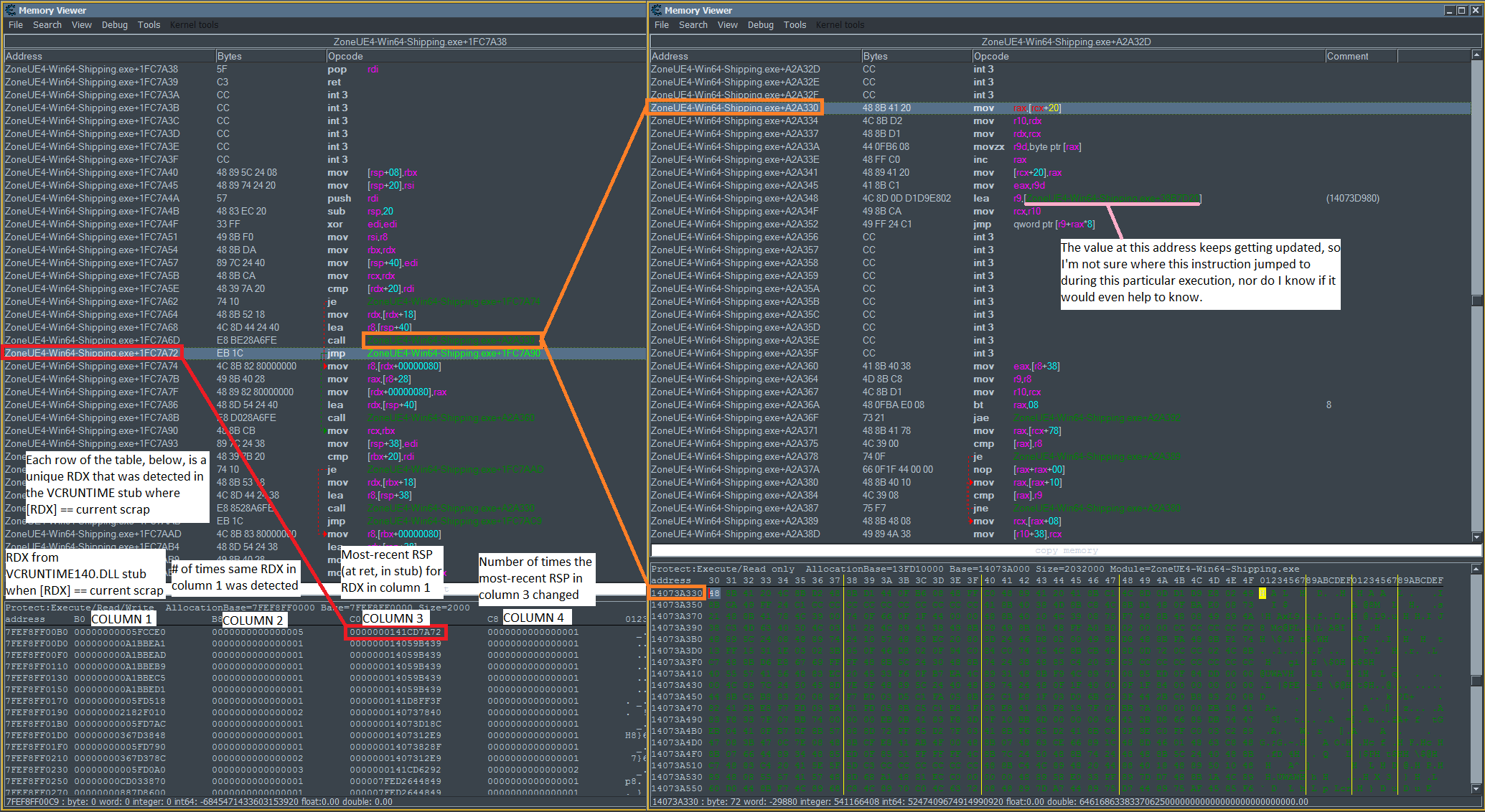The image size is (1485, 812).
Task: Select right row +A2A360 mov eax,[r8+38]
Action: [x=1060, y=366]
